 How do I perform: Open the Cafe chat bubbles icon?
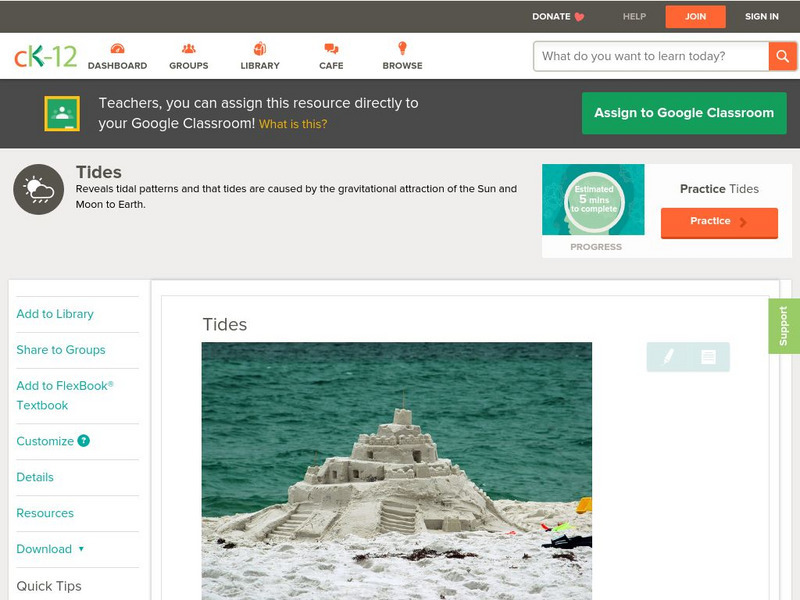click(331, 48)
